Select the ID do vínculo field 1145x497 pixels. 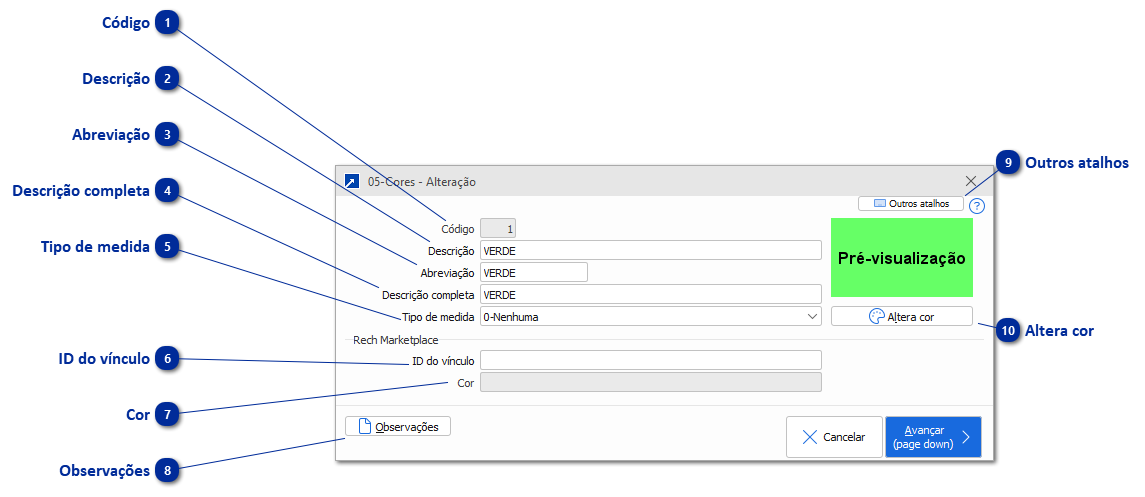pos(651,360)
